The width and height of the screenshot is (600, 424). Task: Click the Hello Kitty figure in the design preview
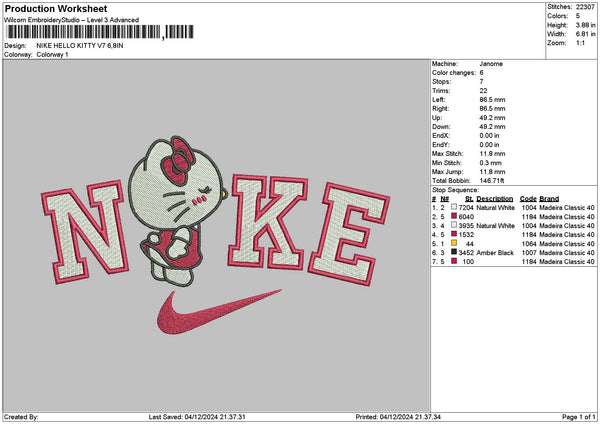177,212
